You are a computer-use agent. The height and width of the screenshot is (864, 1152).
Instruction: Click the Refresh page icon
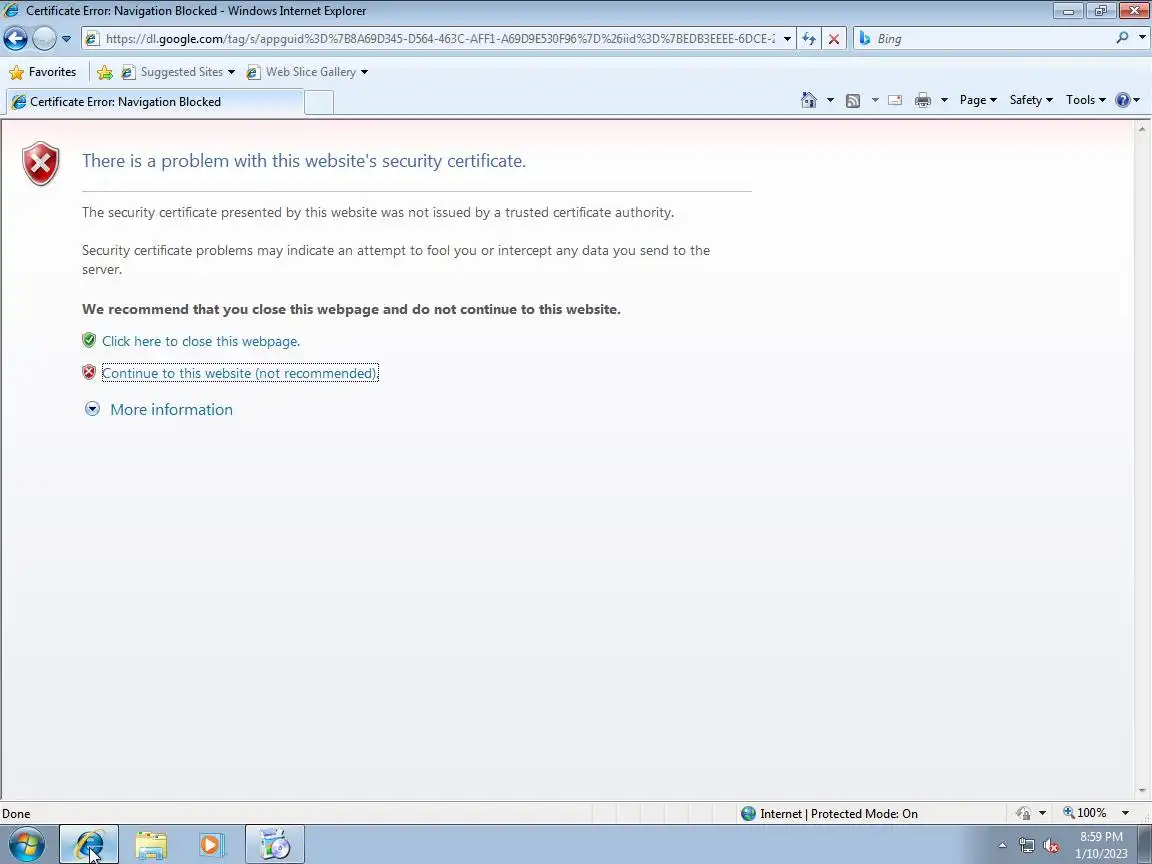point(809,39)
